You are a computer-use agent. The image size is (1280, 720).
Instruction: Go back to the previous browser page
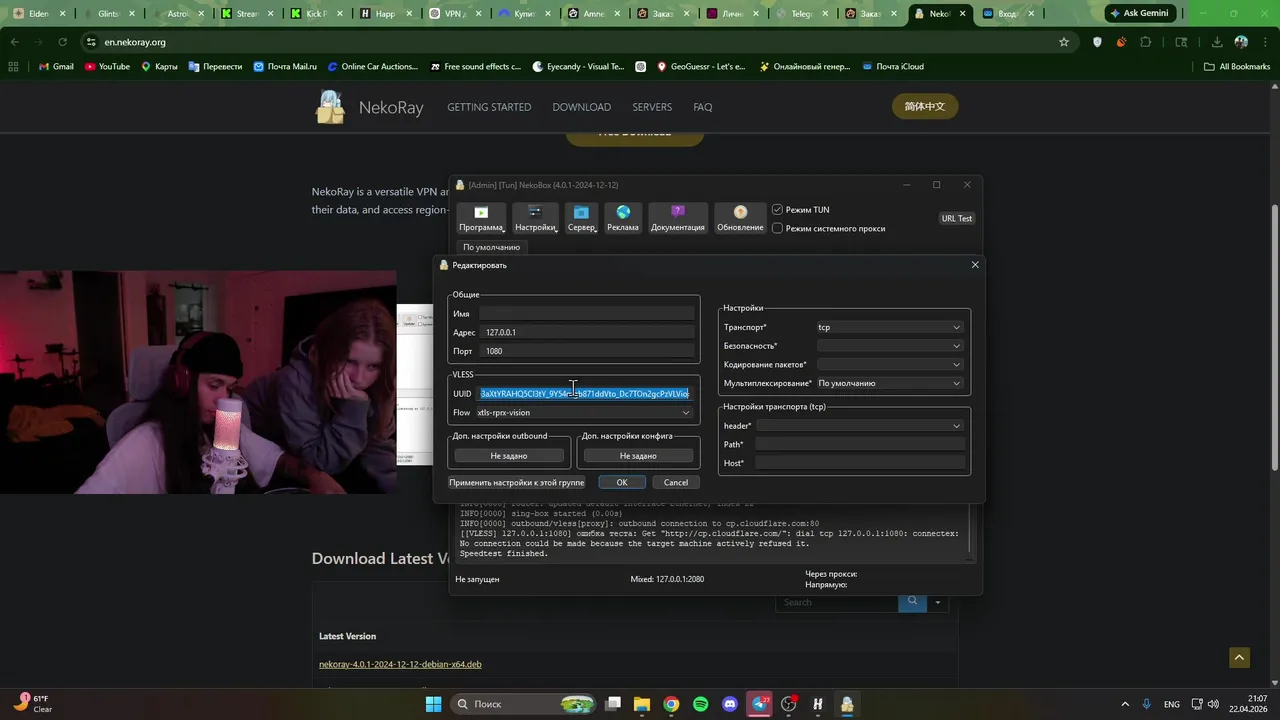15,42
